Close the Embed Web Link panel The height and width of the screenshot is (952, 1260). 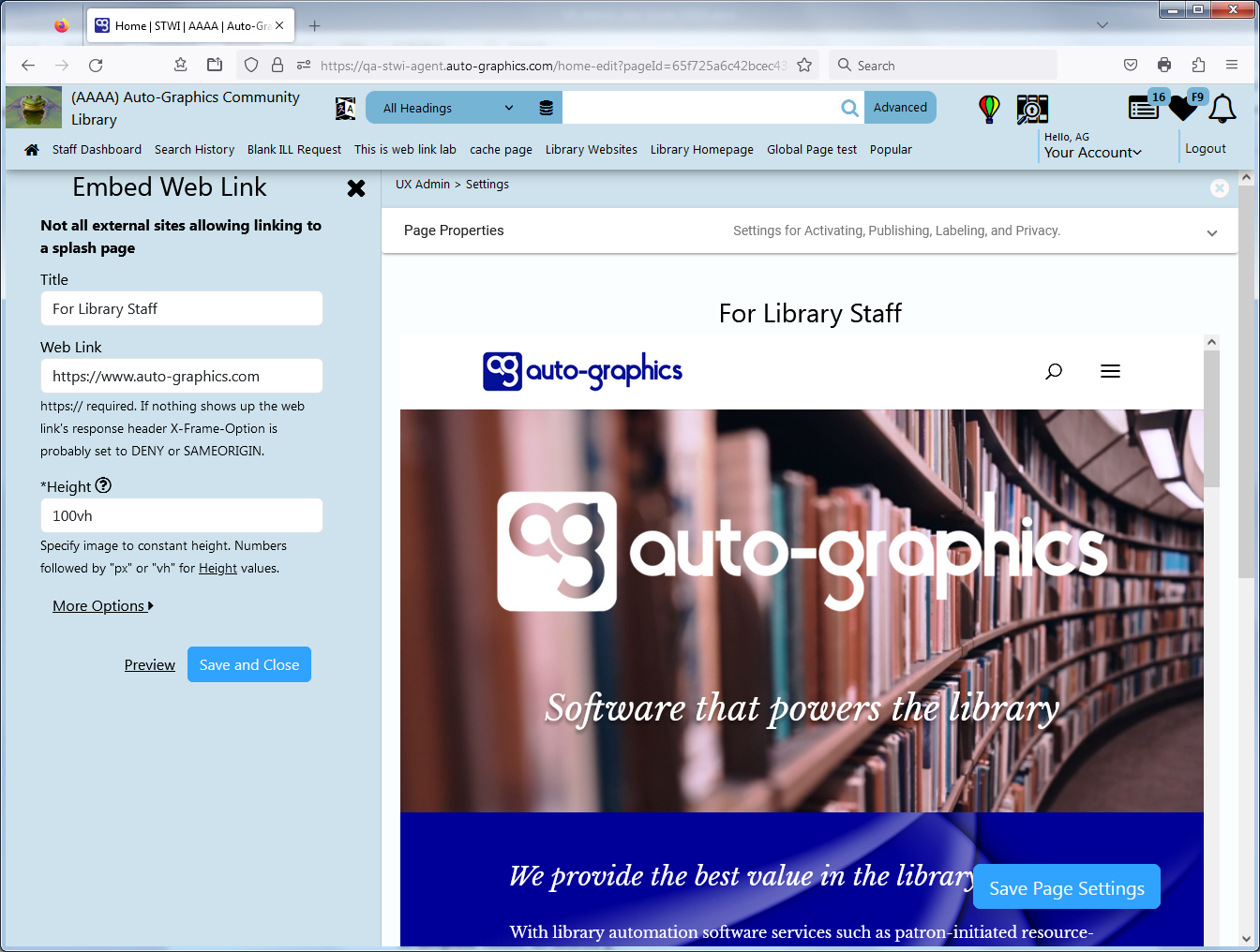(356, 188)
